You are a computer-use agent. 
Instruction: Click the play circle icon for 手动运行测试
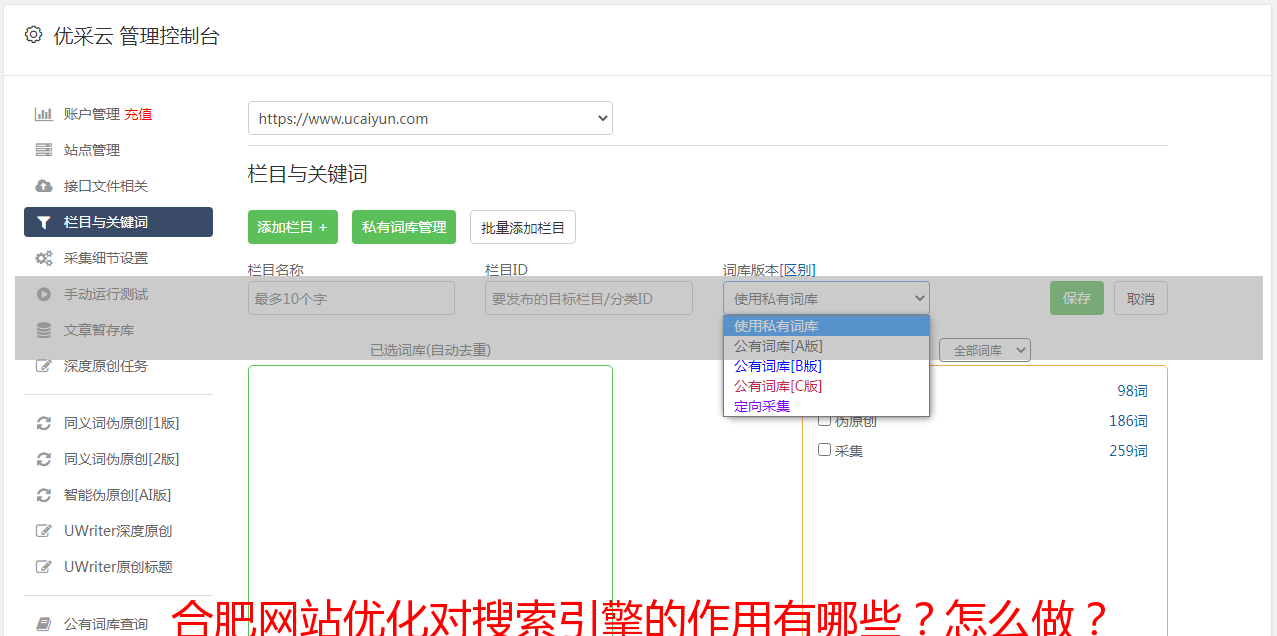[x=44, y=294]
